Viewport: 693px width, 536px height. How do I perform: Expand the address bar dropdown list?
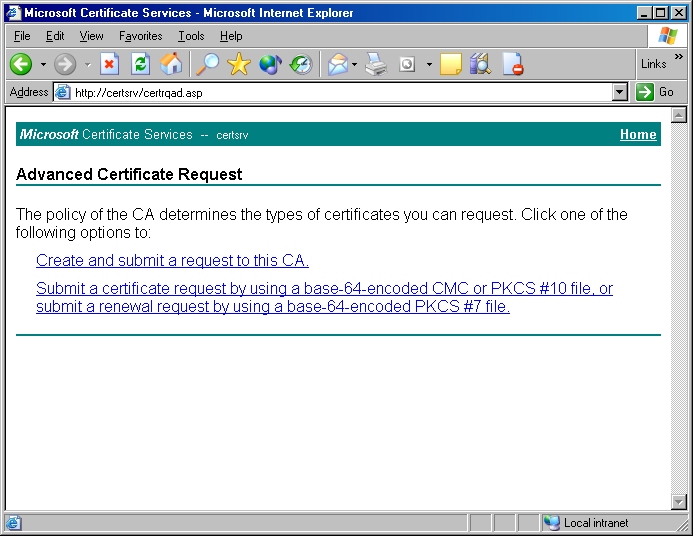(620, 92)
